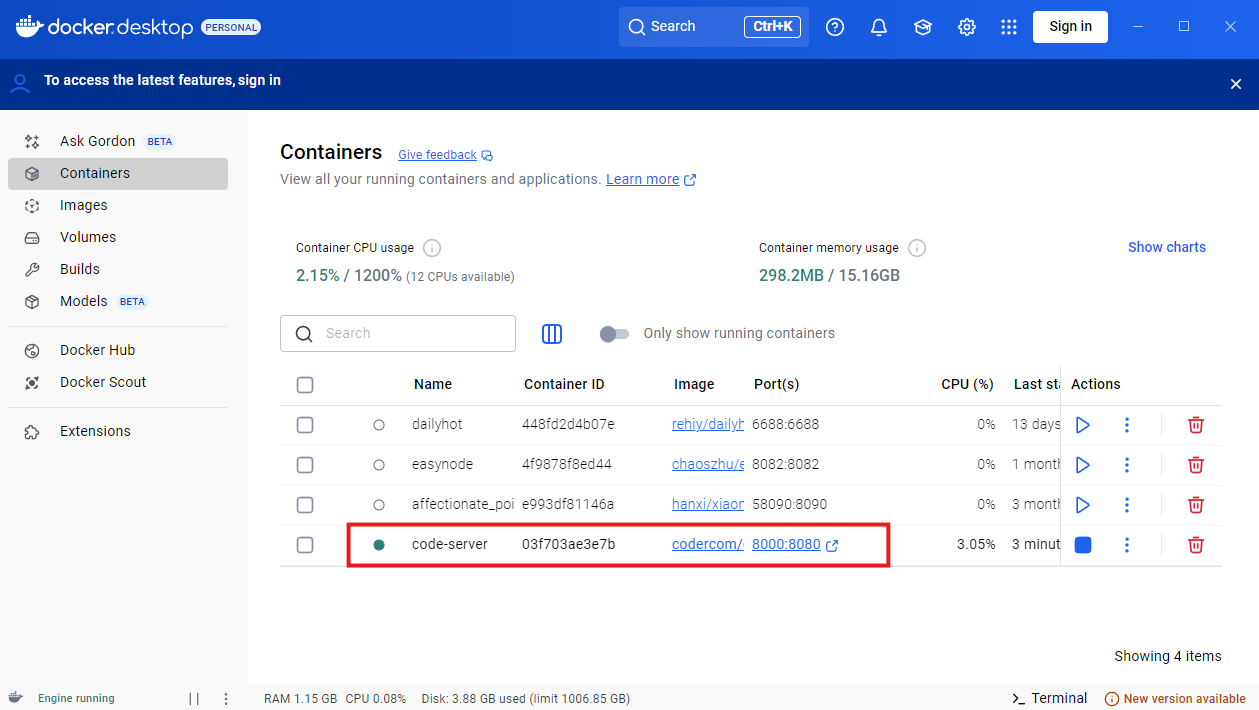Screen dimensions: 1259x710
Task: Open the Terminal from status bar
Action: (1050, 699)
